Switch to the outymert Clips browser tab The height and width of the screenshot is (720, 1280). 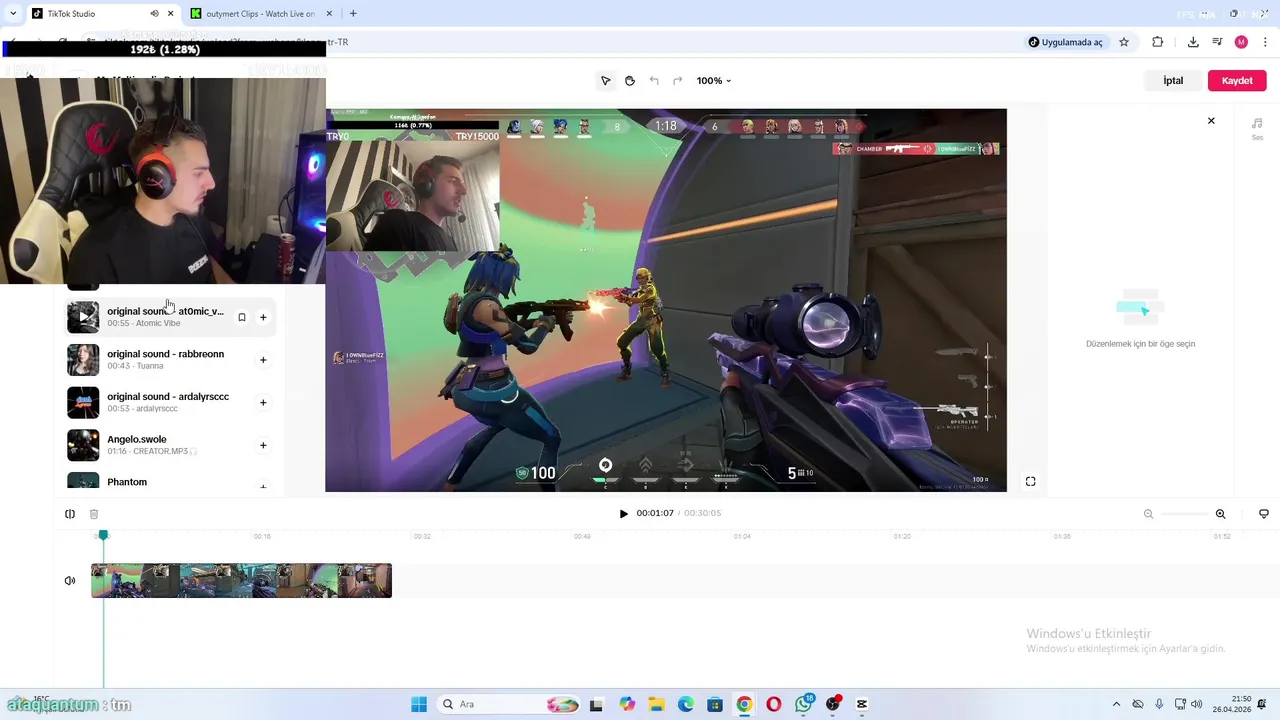click(260, 14)
